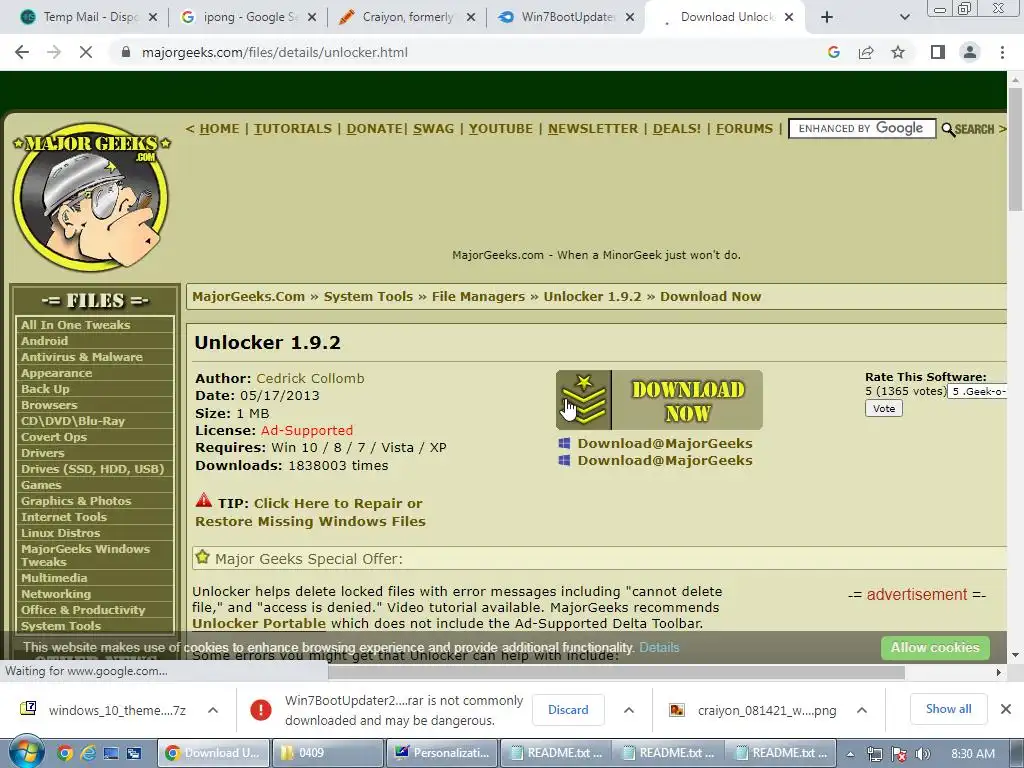Image resolution: width=1024 pixels, height=768 pixels.
Task: Open DEALS! in site navigation
Action: (677, 129)
